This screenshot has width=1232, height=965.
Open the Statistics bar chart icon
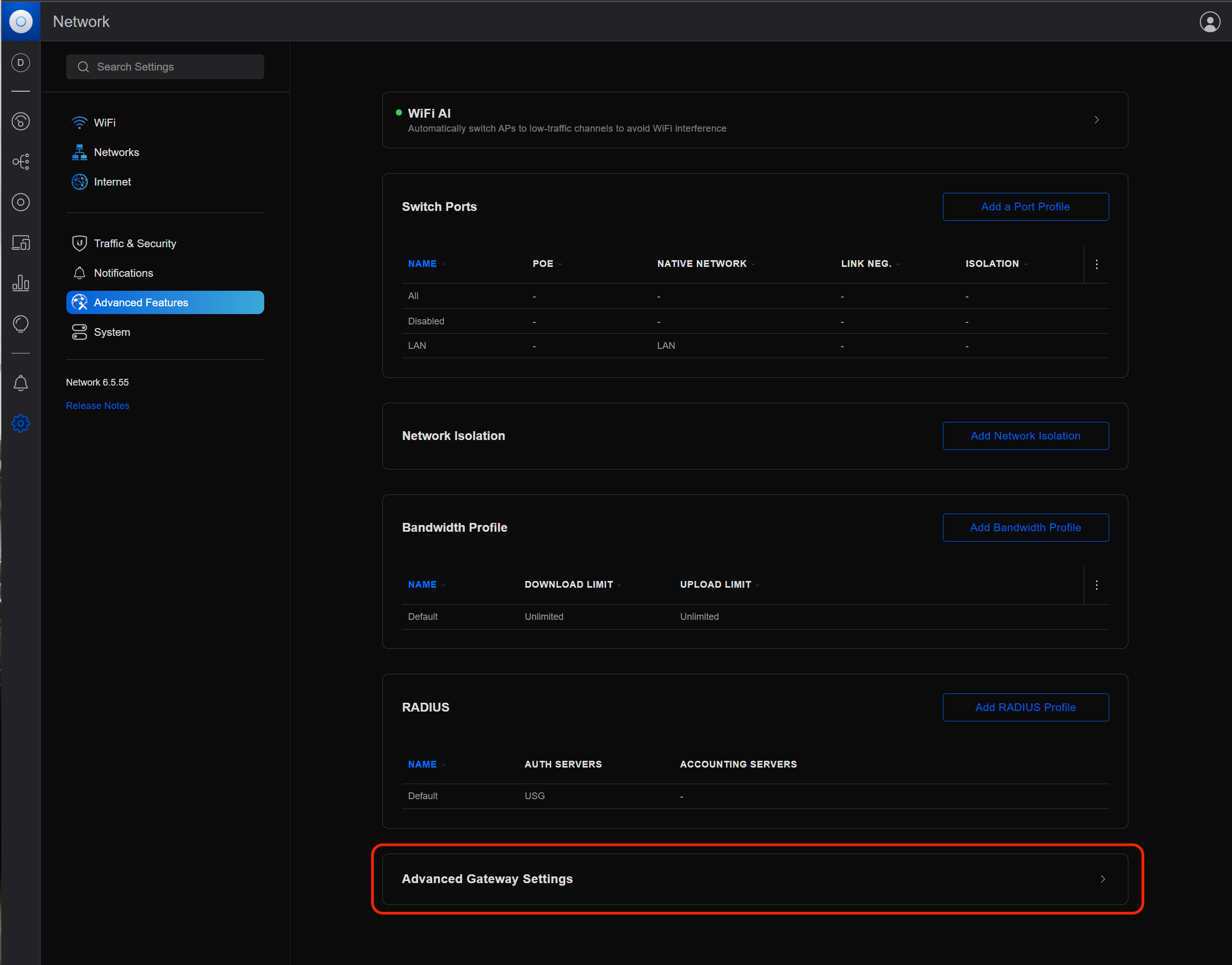[21, 282]
